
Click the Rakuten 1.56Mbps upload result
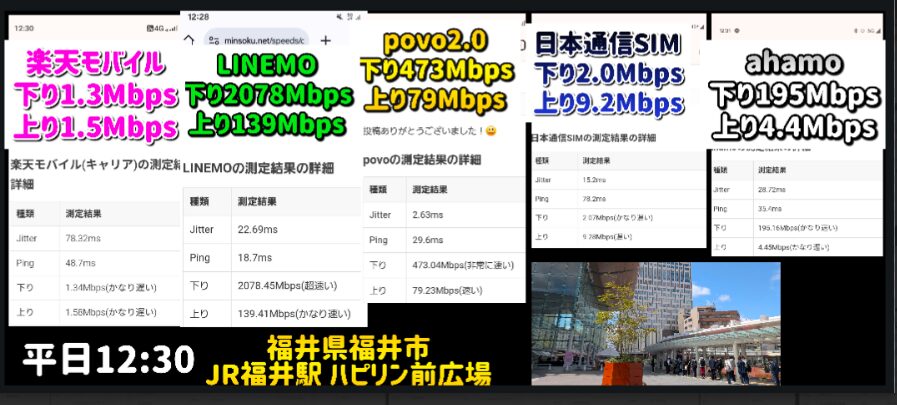coord(111,312)
